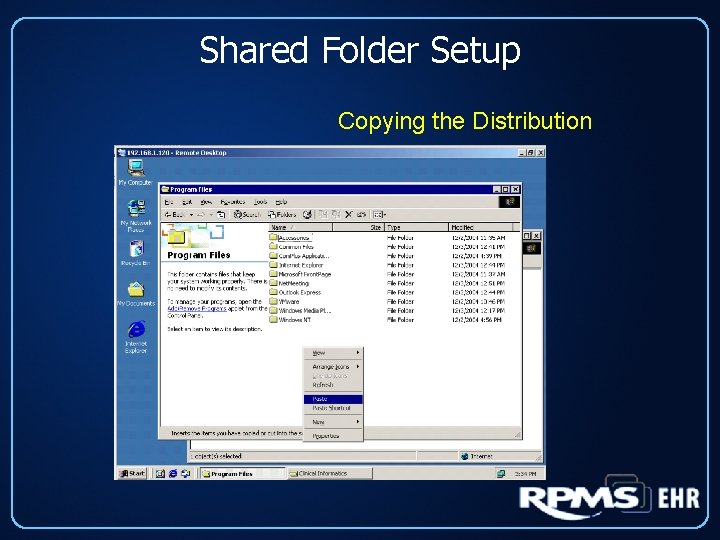
Task: Click the Copy To toolbar icon
Action: pyautogui.click(x=336, y=214)
